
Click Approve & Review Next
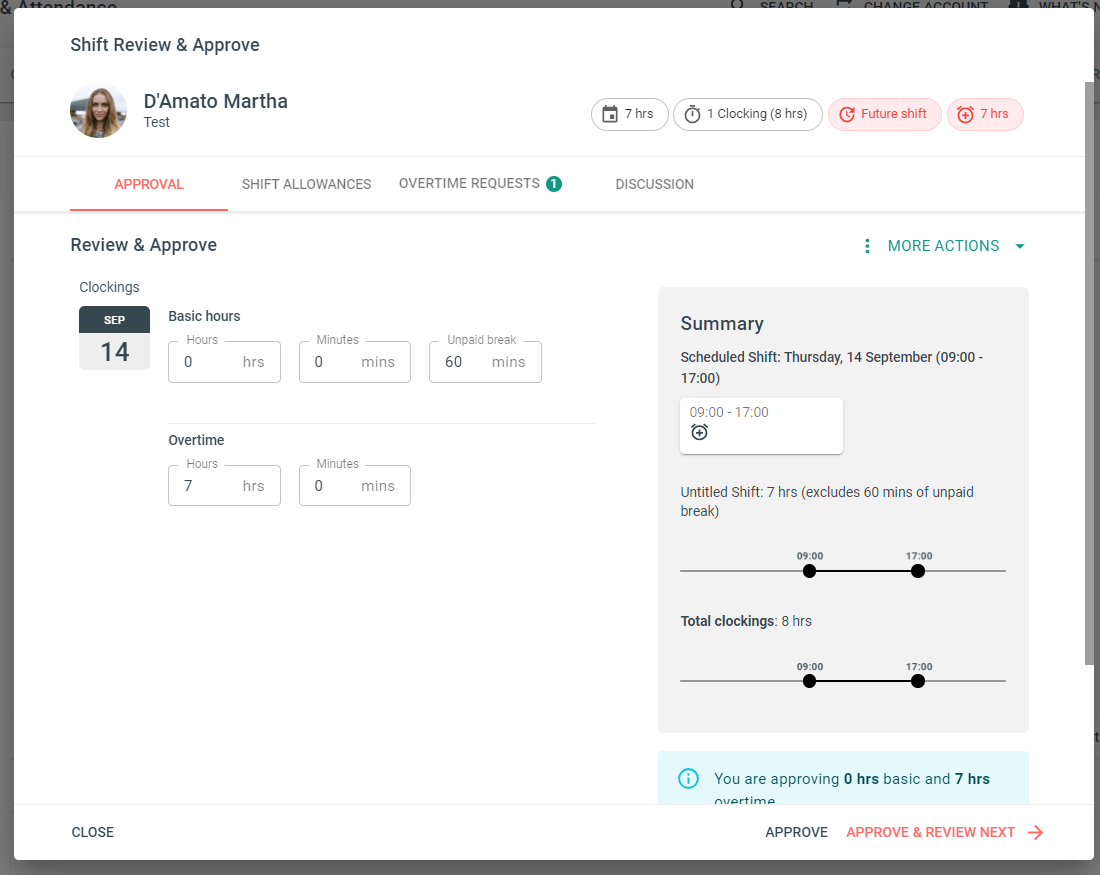coord(944,832)
